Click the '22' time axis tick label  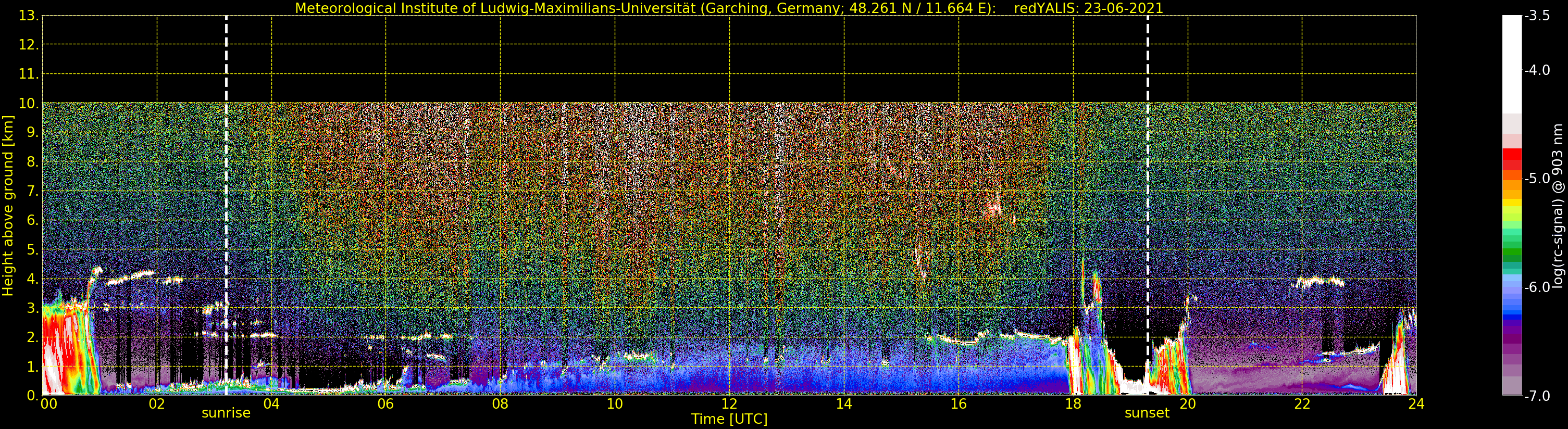point(1302,404)
